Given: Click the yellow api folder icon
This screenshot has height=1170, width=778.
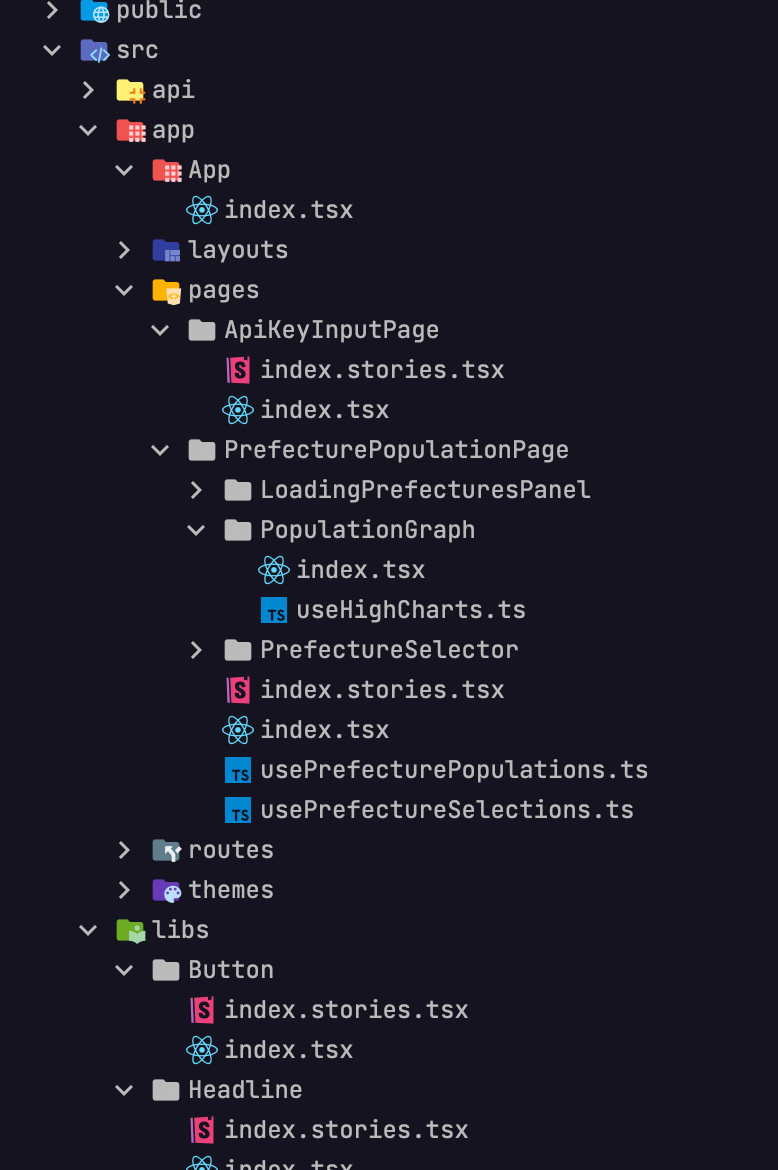Looking at the screenshot, I should point(131,90).
